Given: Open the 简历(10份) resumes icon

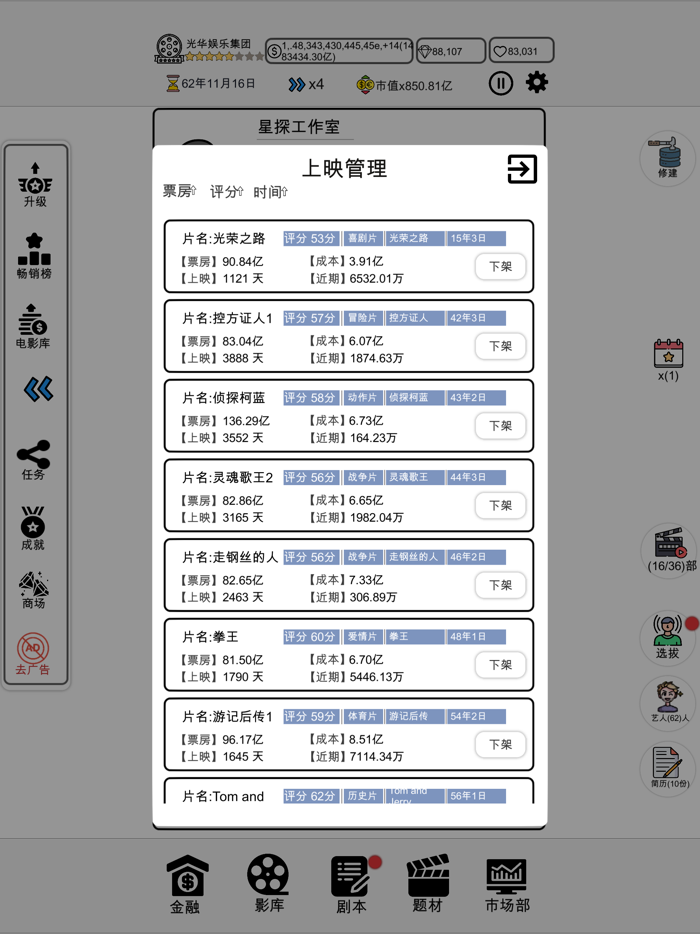Looking at the screenshot, I should (x=669, y=768).
